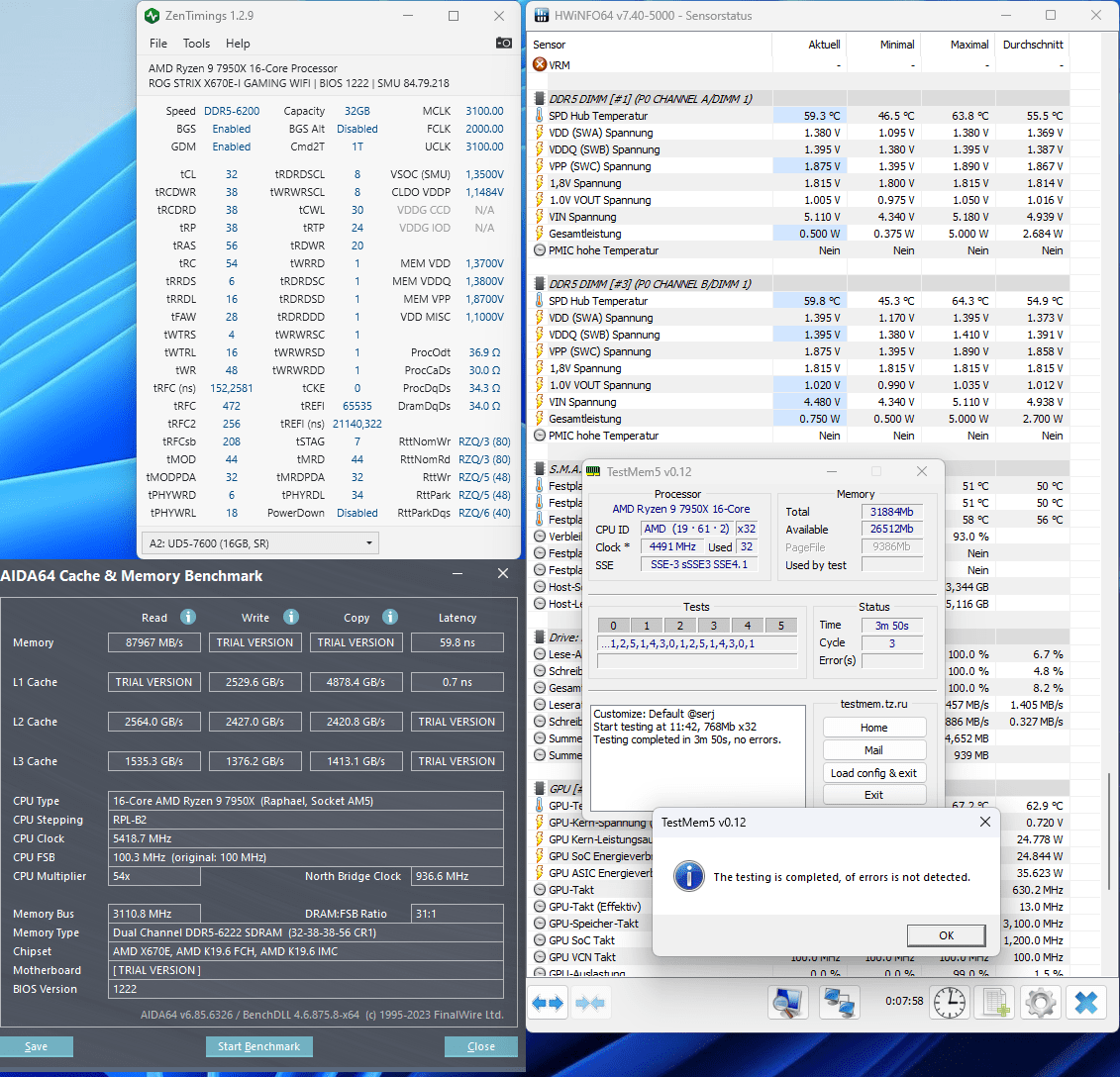Click the DDR5 DIMM [#3] section chip icon

point(540,283)
